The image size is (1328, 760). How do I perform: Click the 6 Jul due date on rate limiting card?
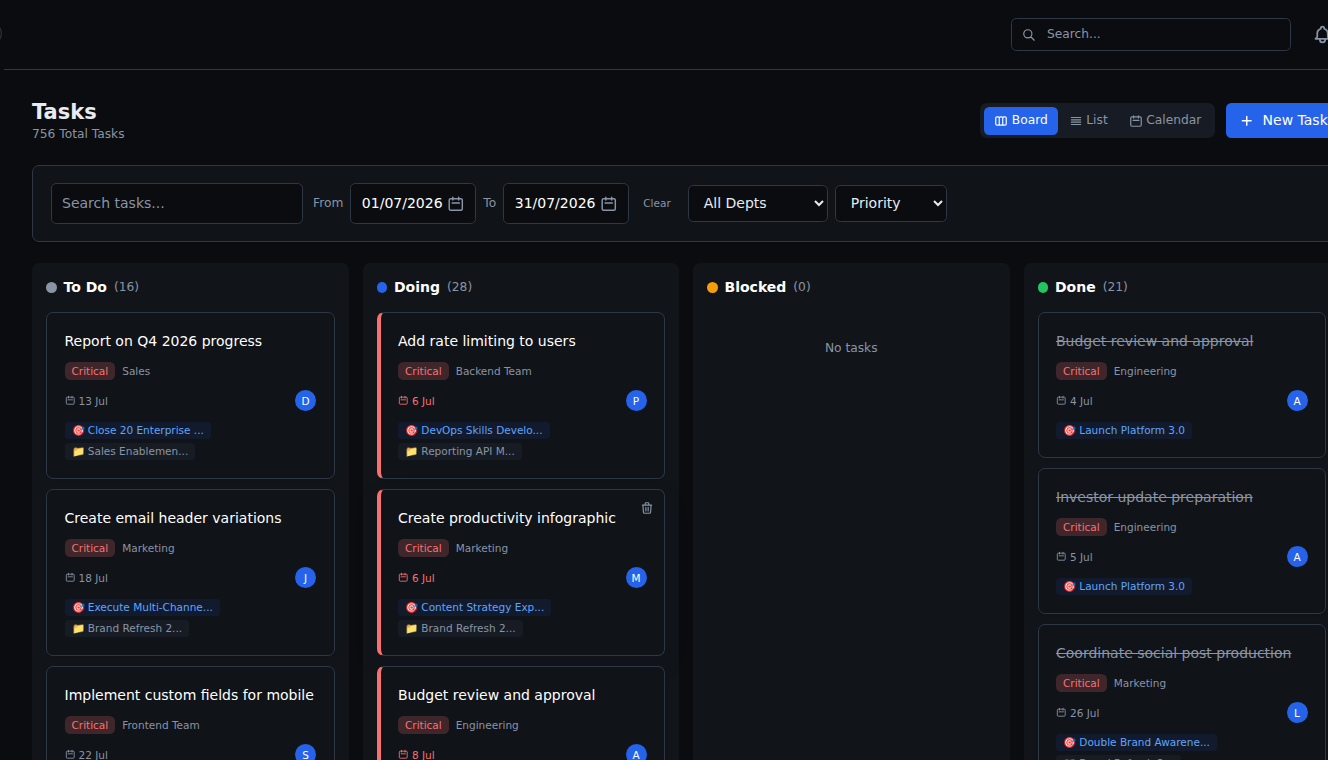point(417,401)
